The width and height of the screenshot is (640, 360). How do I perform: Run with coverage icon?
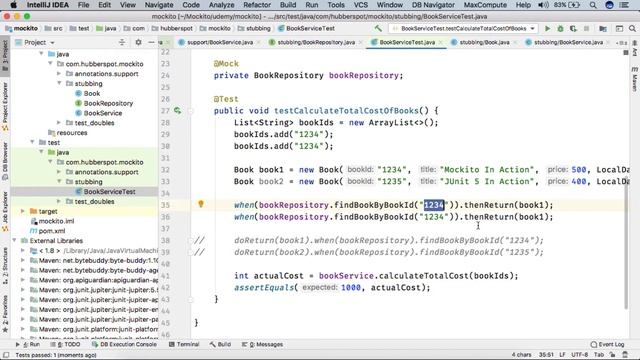tap(573, 29)
